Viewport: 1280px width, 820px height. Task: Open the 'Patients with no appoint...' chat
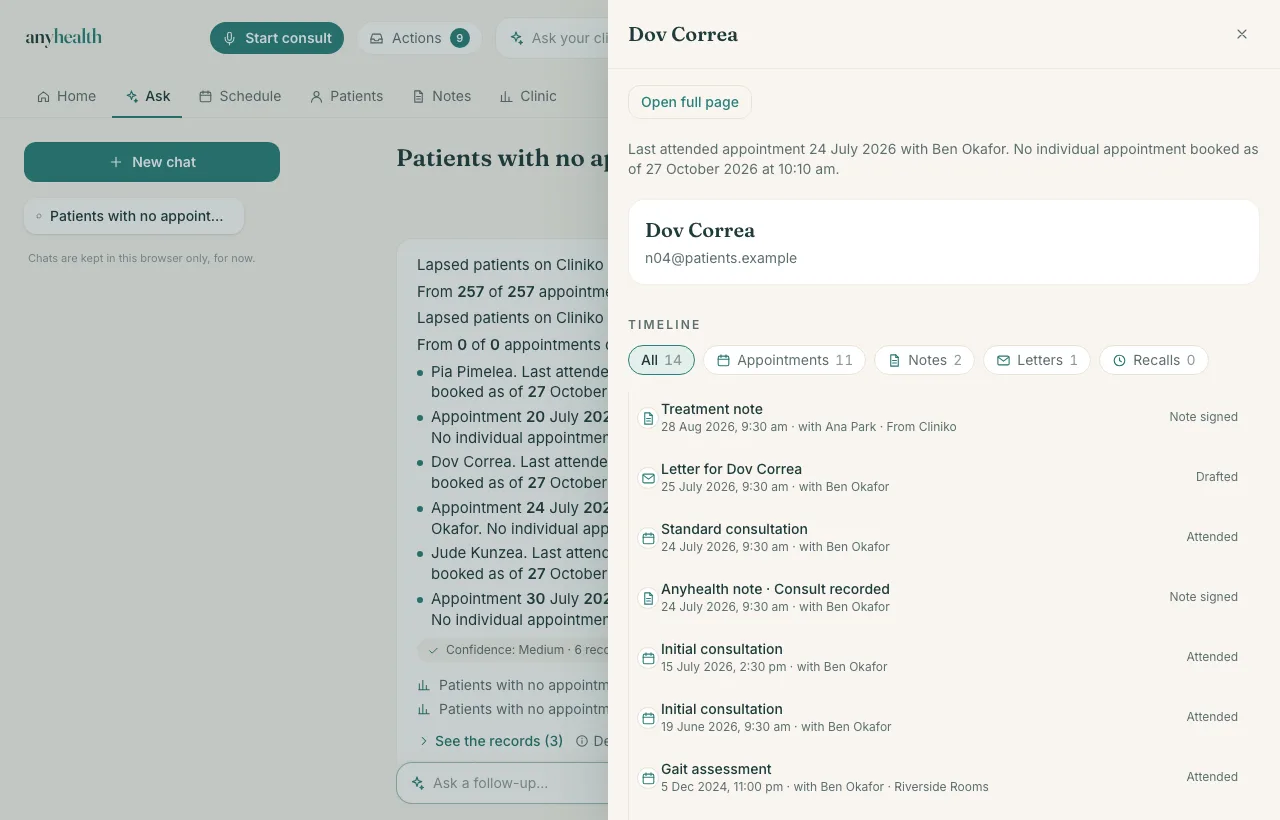click(134, 216)
